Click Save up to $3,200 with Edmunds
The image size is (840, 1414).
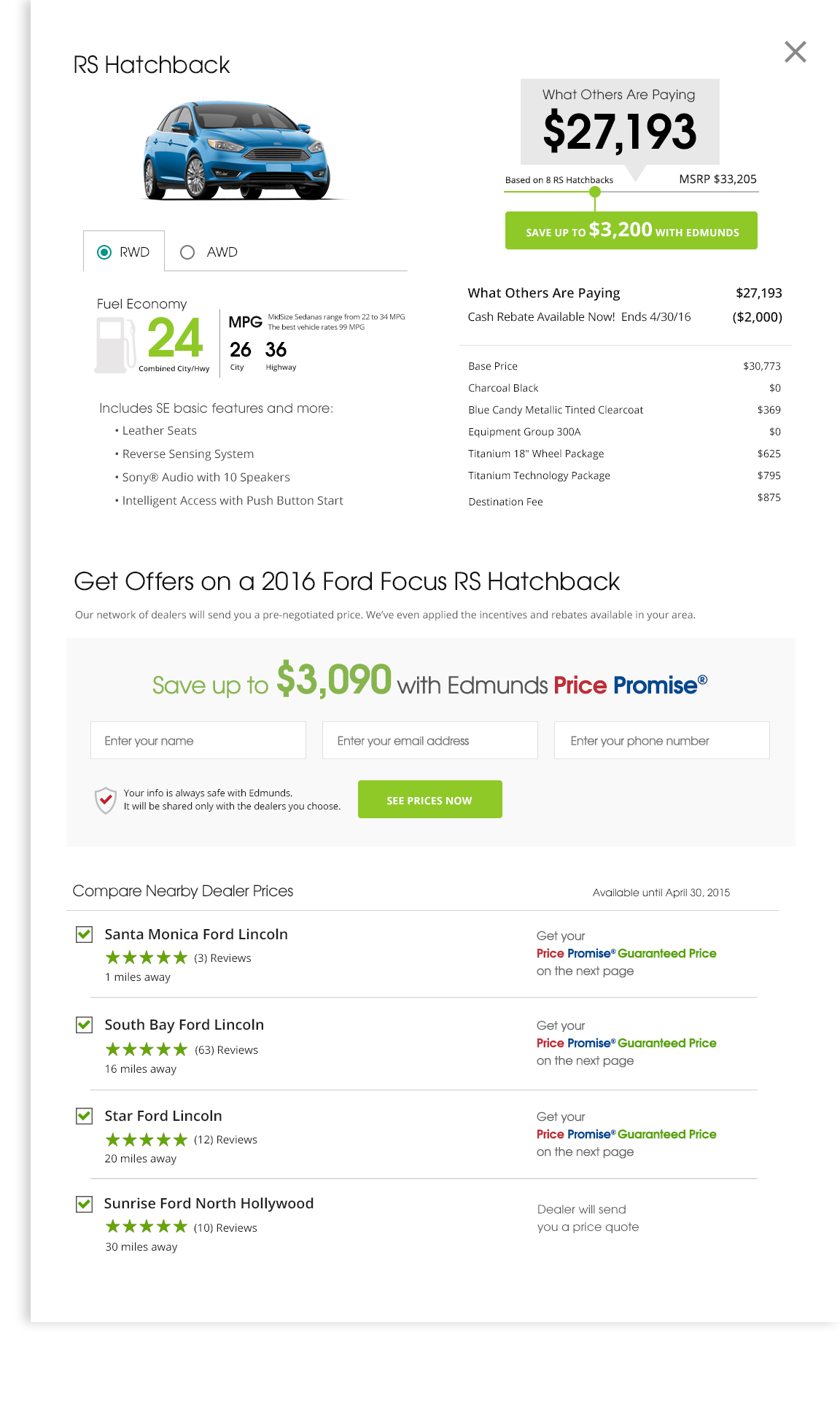[631, 230]
